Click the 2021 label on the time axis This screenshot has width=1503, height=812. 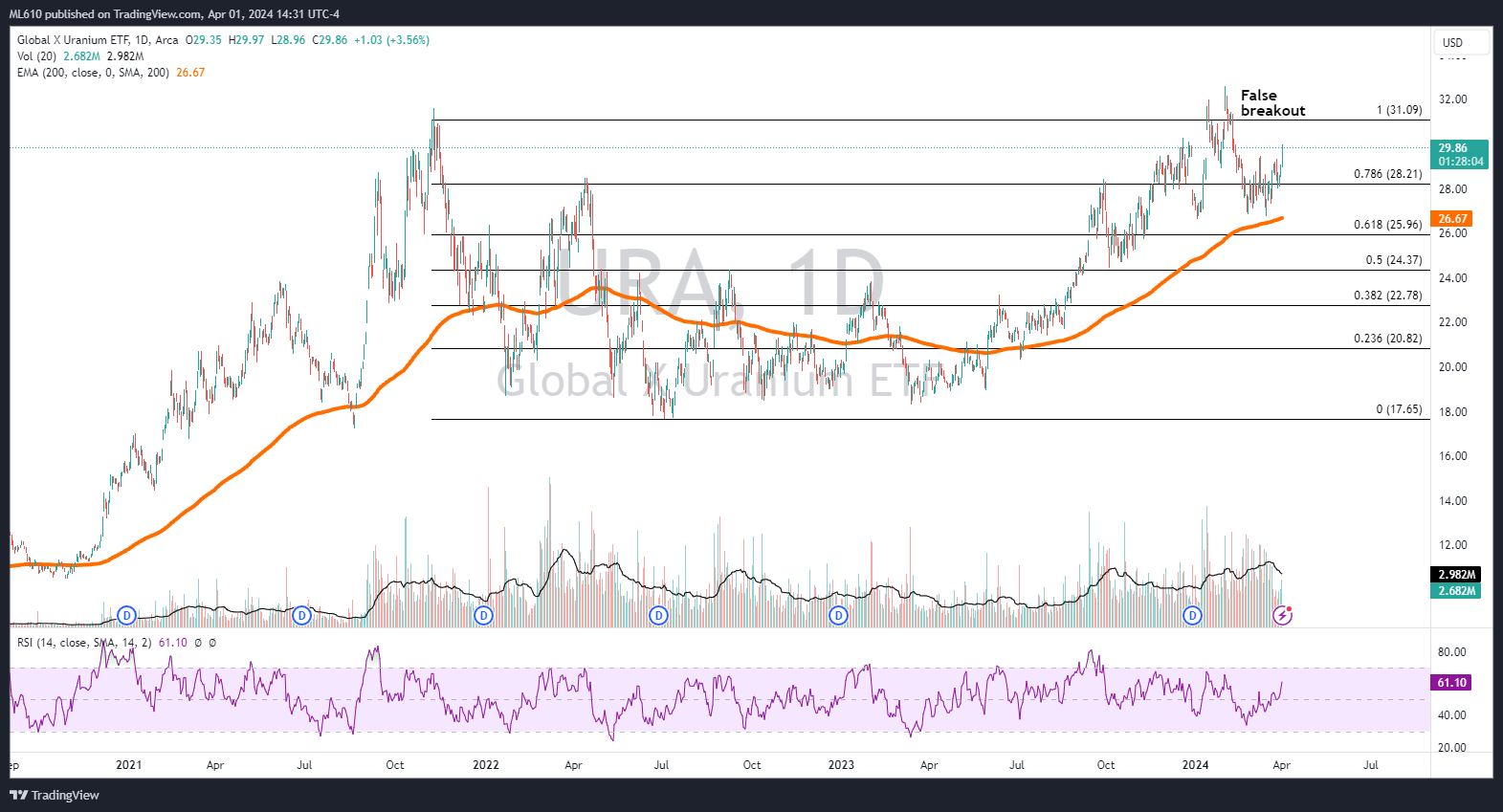pos(128,765)
